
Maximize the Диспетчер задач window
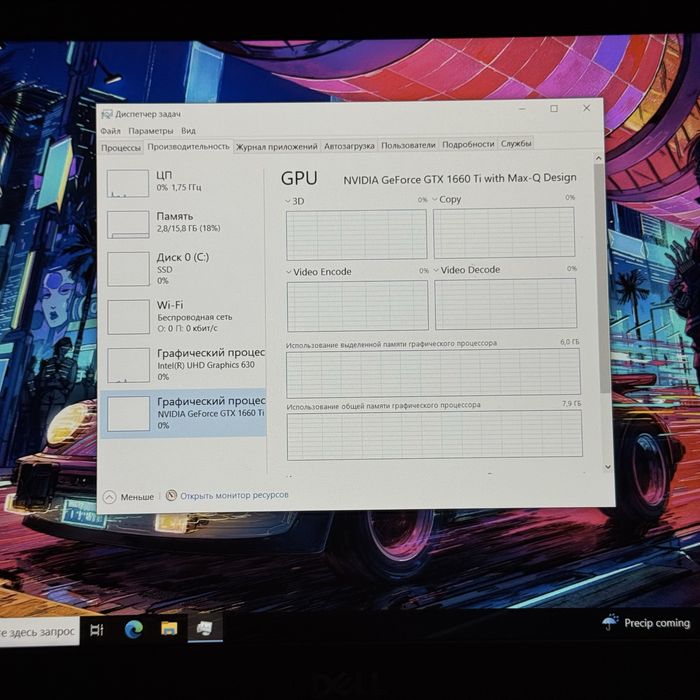(x=554, y=108)
